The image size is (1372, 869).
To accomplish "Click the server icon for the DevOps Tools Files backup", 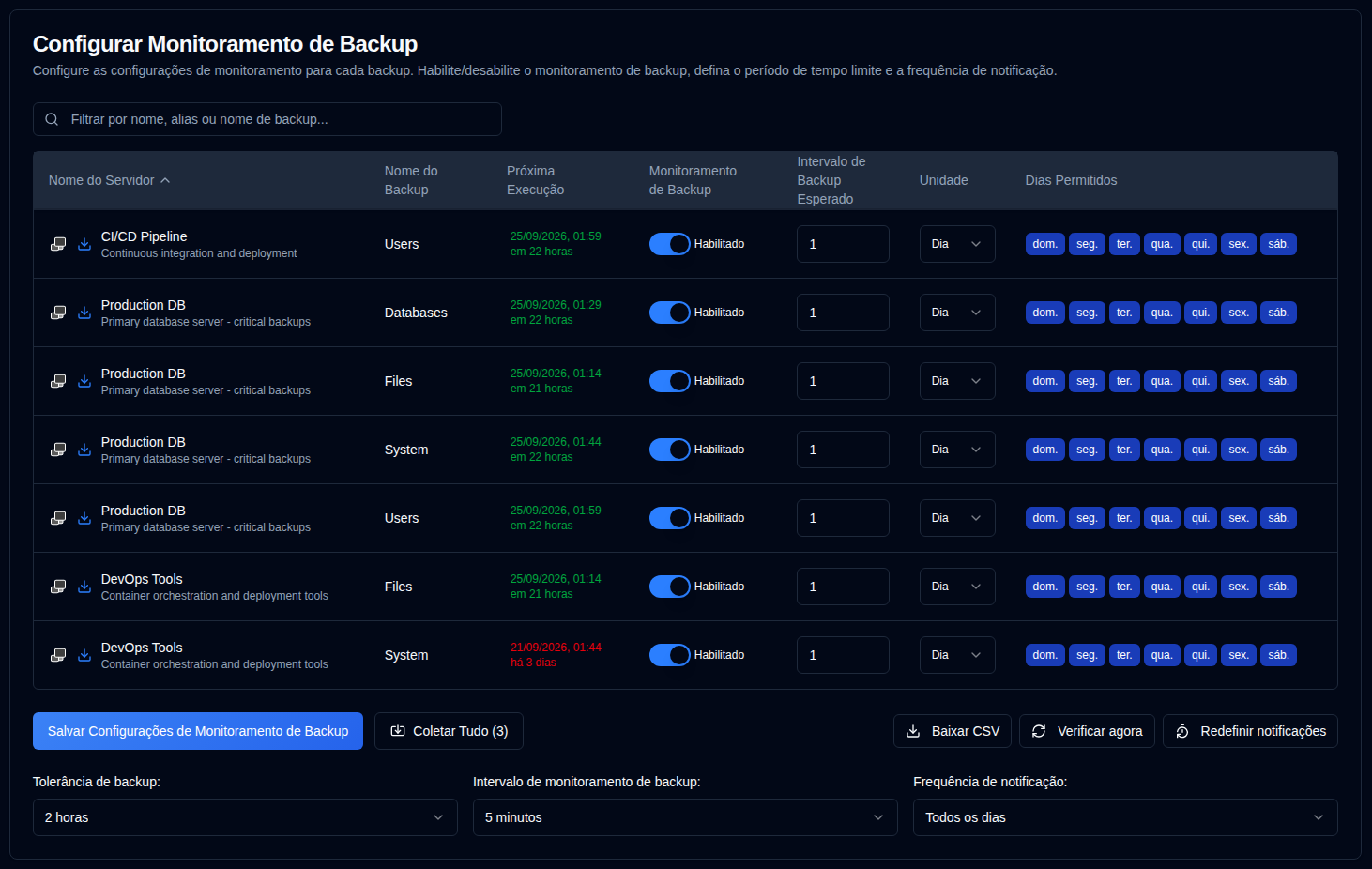I will click(58, 587).
